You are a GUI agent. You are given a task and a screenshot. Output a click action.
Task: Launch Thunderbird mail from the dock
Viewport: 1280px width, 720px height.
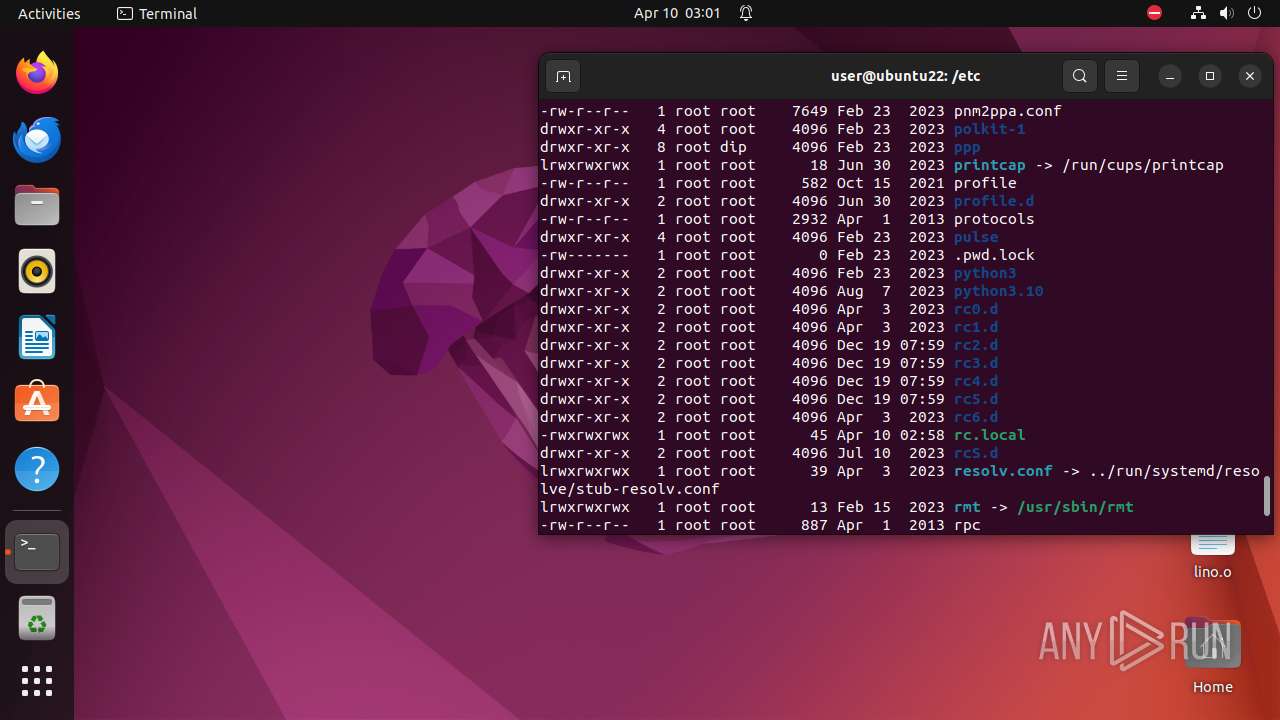pos(37,139)
